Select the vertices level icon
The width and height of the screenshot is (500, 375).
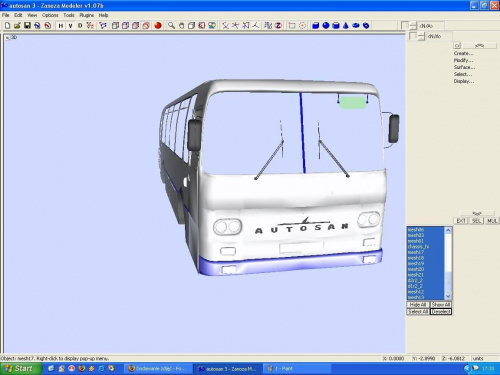click(x=90, y=25)
